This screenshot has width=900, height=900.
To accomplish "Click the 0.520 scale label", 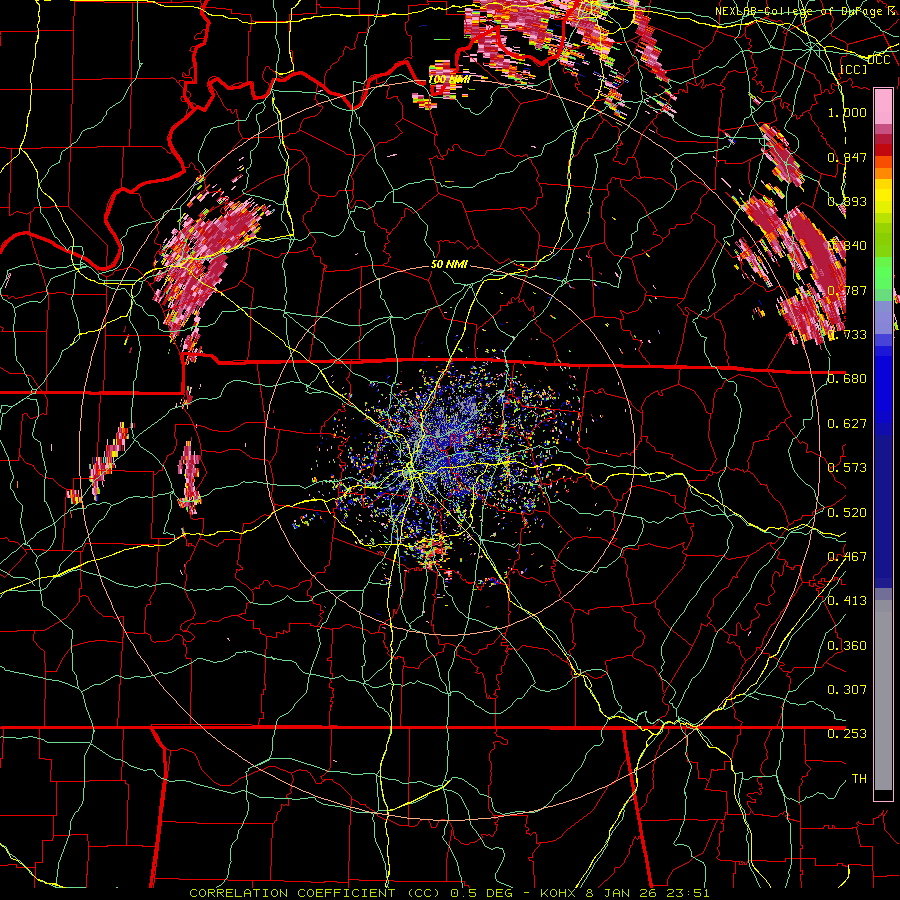I will coord(847,512).
